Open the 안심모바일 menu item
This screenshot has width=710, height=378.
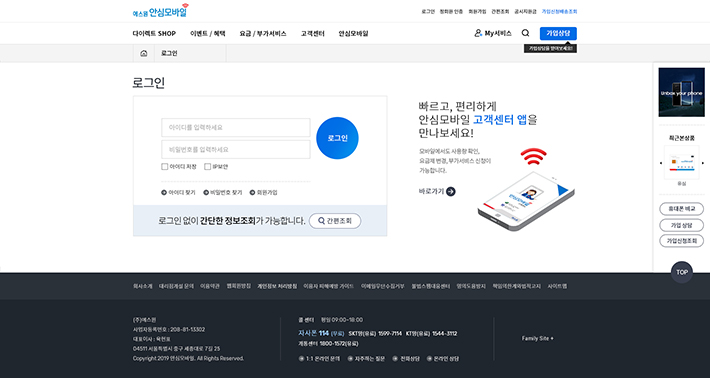pos(354,33)
